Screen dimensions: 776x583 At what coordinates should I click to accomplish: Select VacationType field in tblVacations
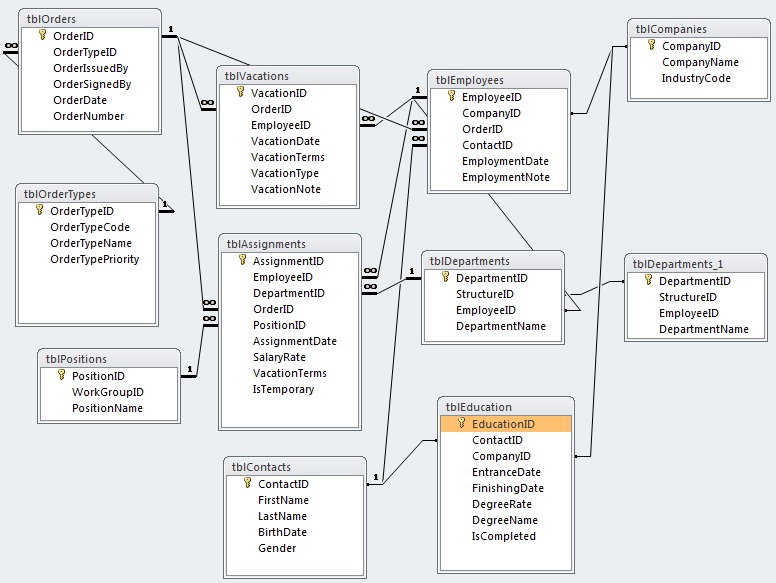pyautogui.click(x=288, y=173)
